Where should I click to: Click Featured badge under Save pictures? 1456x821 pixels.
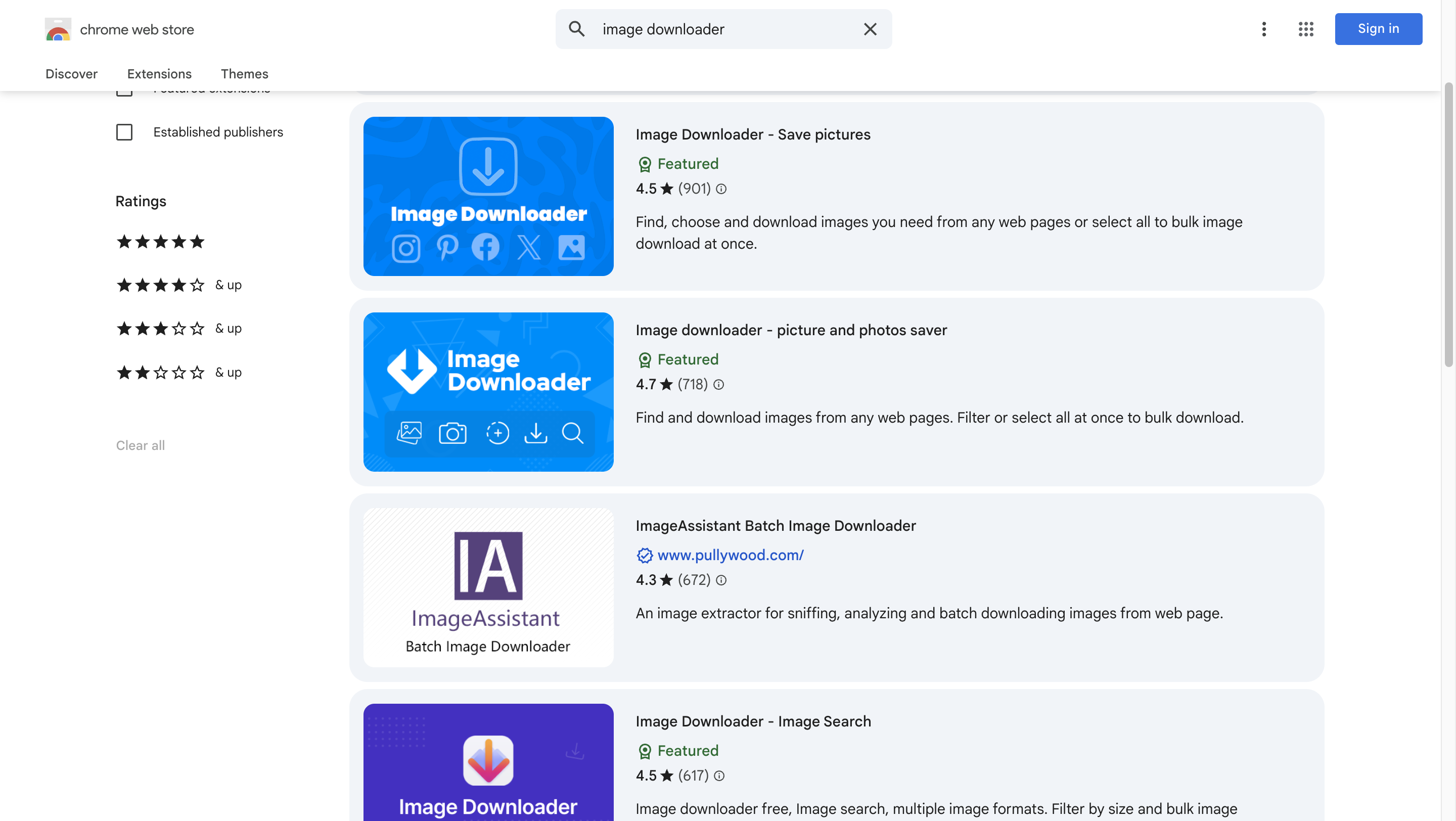point(677,164)
